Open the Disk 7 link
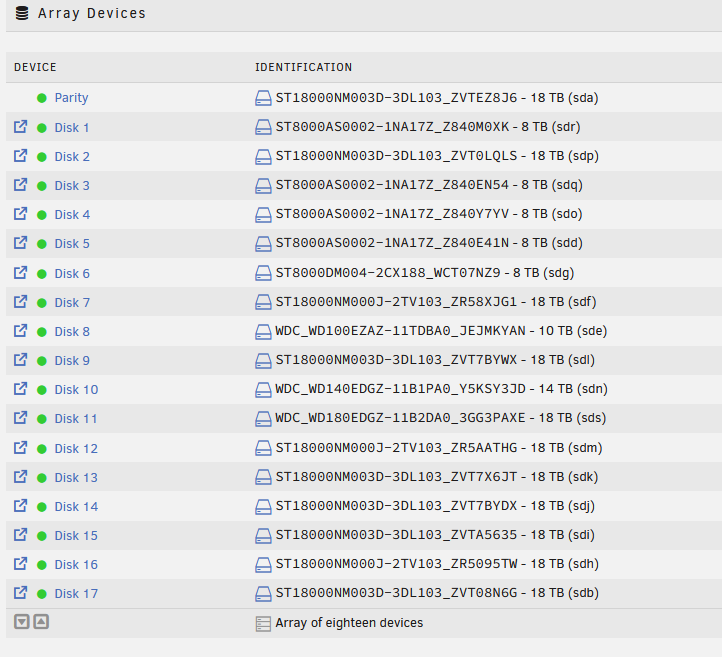The height and width of the screenshot is (657, 722). (72, 302)
